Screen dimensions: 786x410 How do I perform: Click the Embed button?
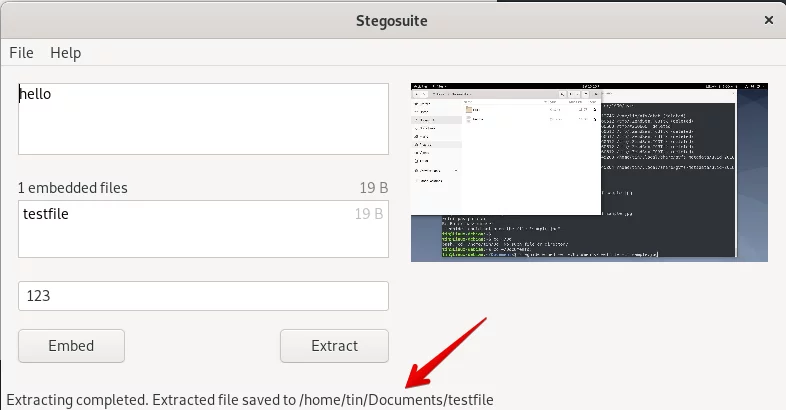(x=71, y=346)
